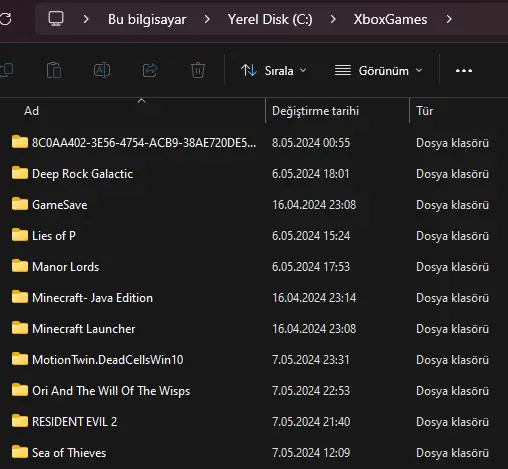This screenshot has width=508, height=469.
Task: Select the GameSave folder name
Action: coord(60,205)
